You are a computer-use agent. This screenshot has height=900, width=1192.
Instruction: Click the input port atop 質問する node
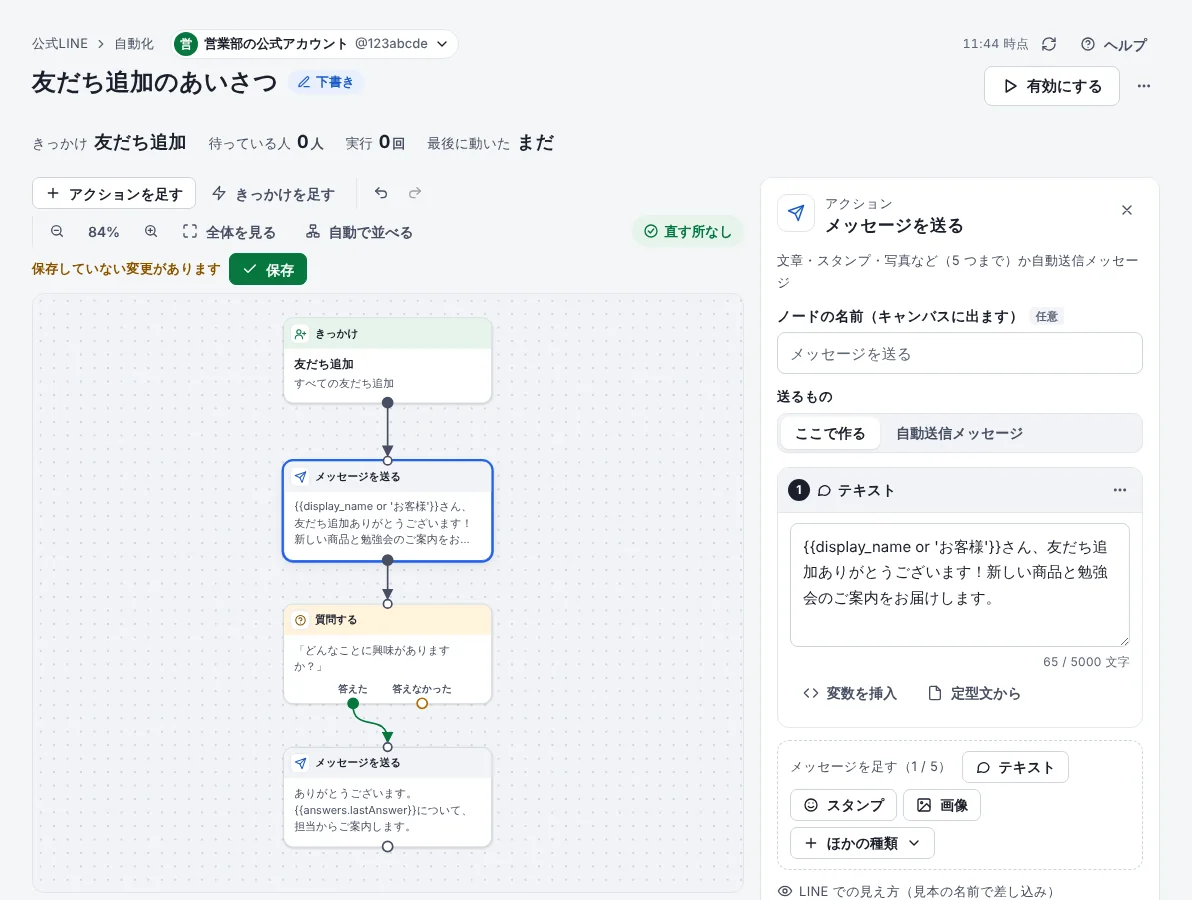tap(388, 604)
